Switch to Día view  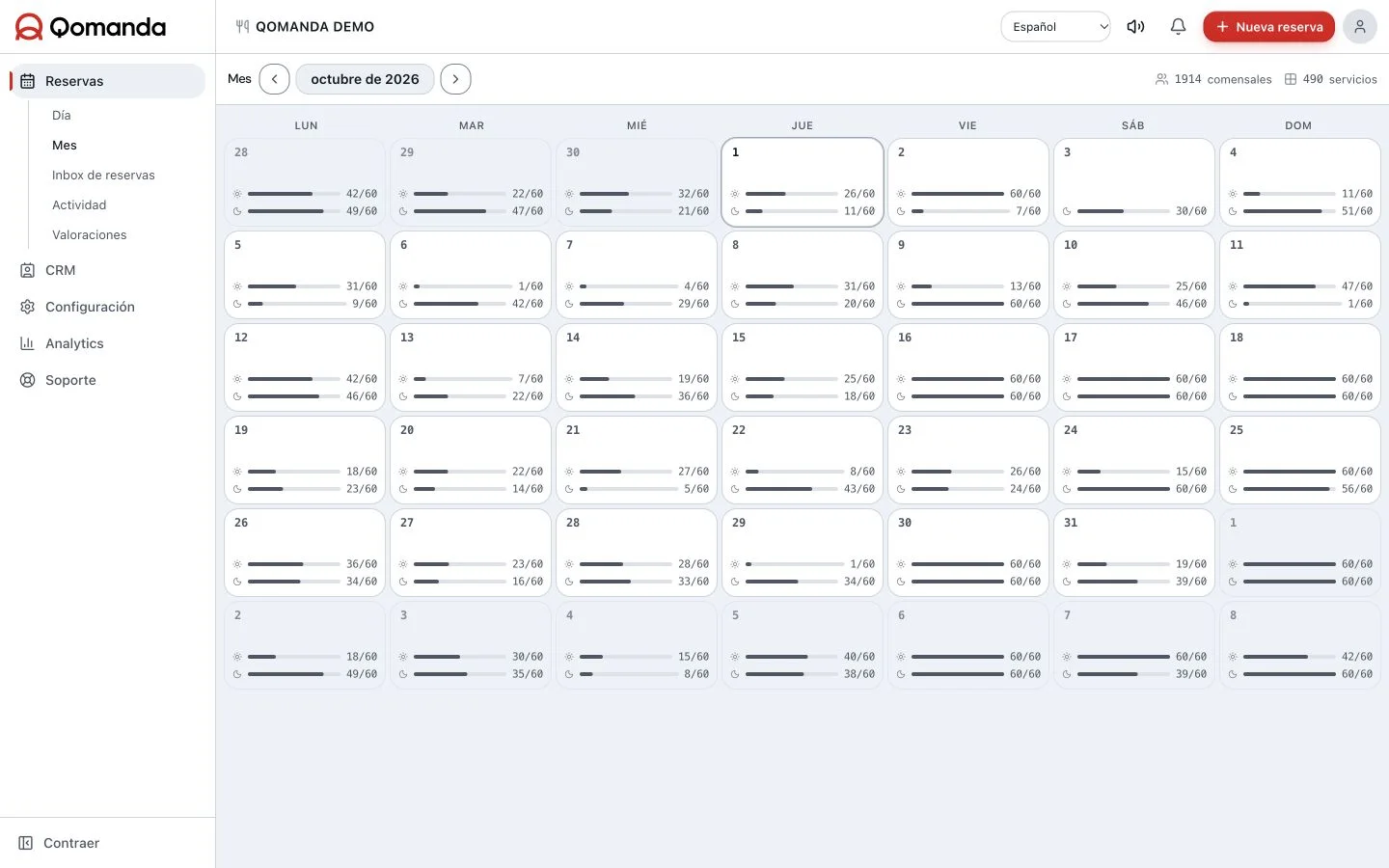pos(62,115)
